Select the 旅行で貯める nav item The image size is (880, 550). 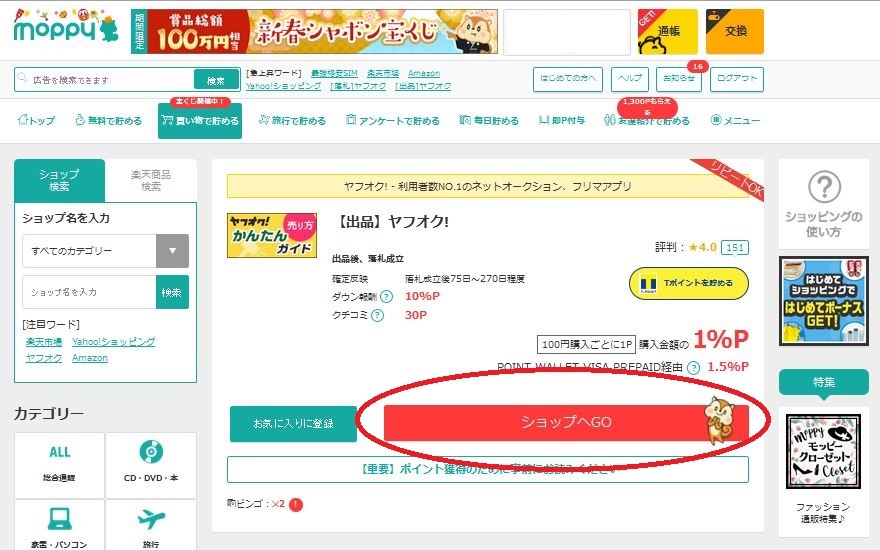coord(292,121)
